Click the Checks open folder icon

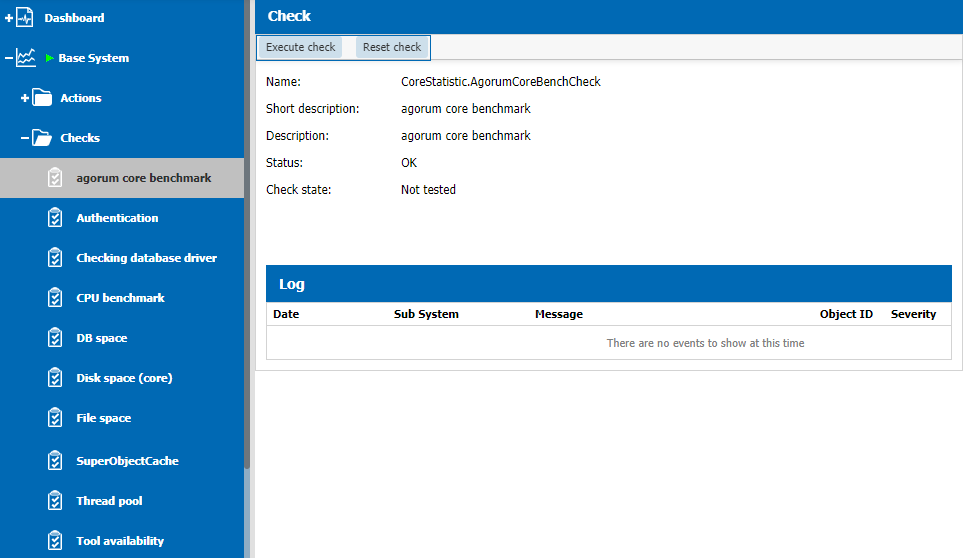click(x=42, y=138)
